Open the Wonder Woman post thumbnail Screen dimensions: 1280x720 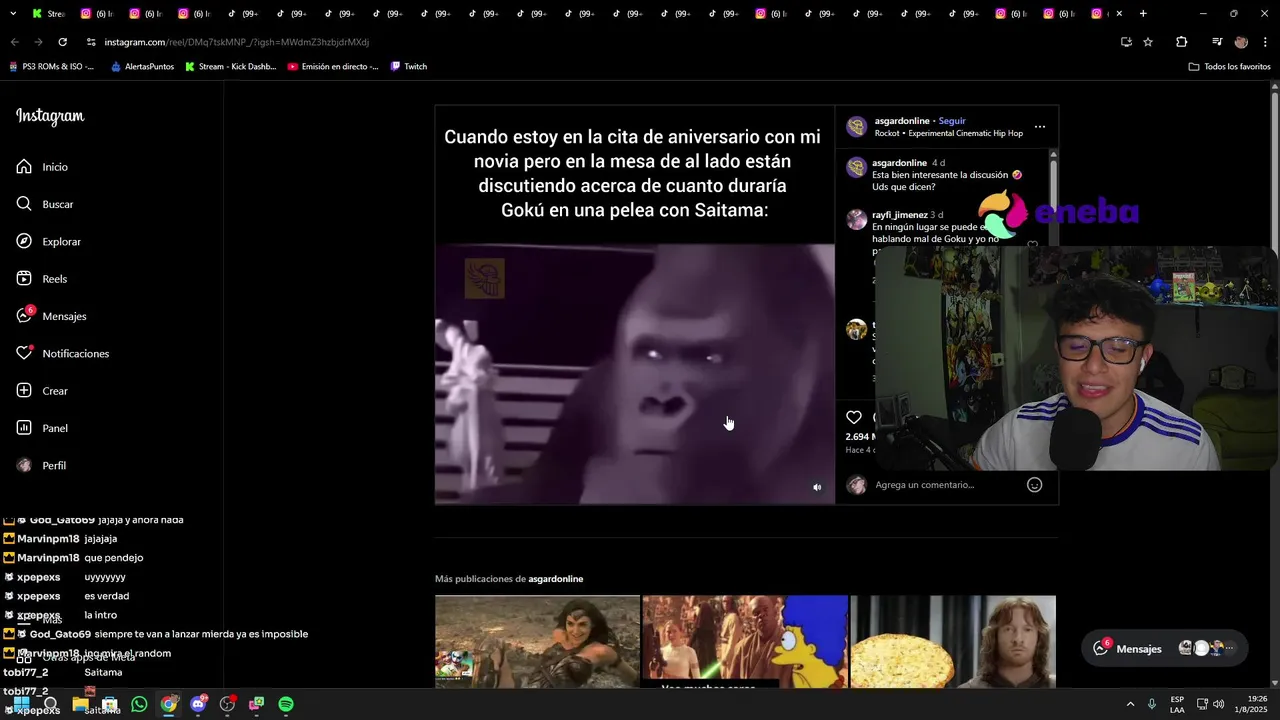pos(537,641)
